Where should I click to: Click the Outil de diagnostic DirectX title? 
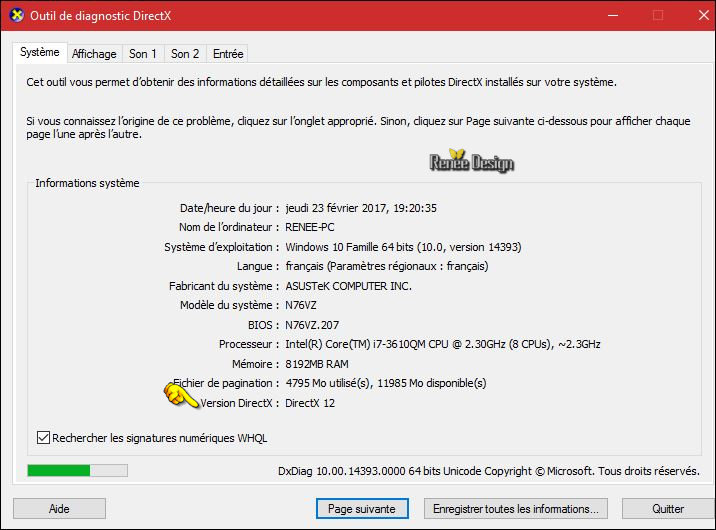(x=100, y=16)
